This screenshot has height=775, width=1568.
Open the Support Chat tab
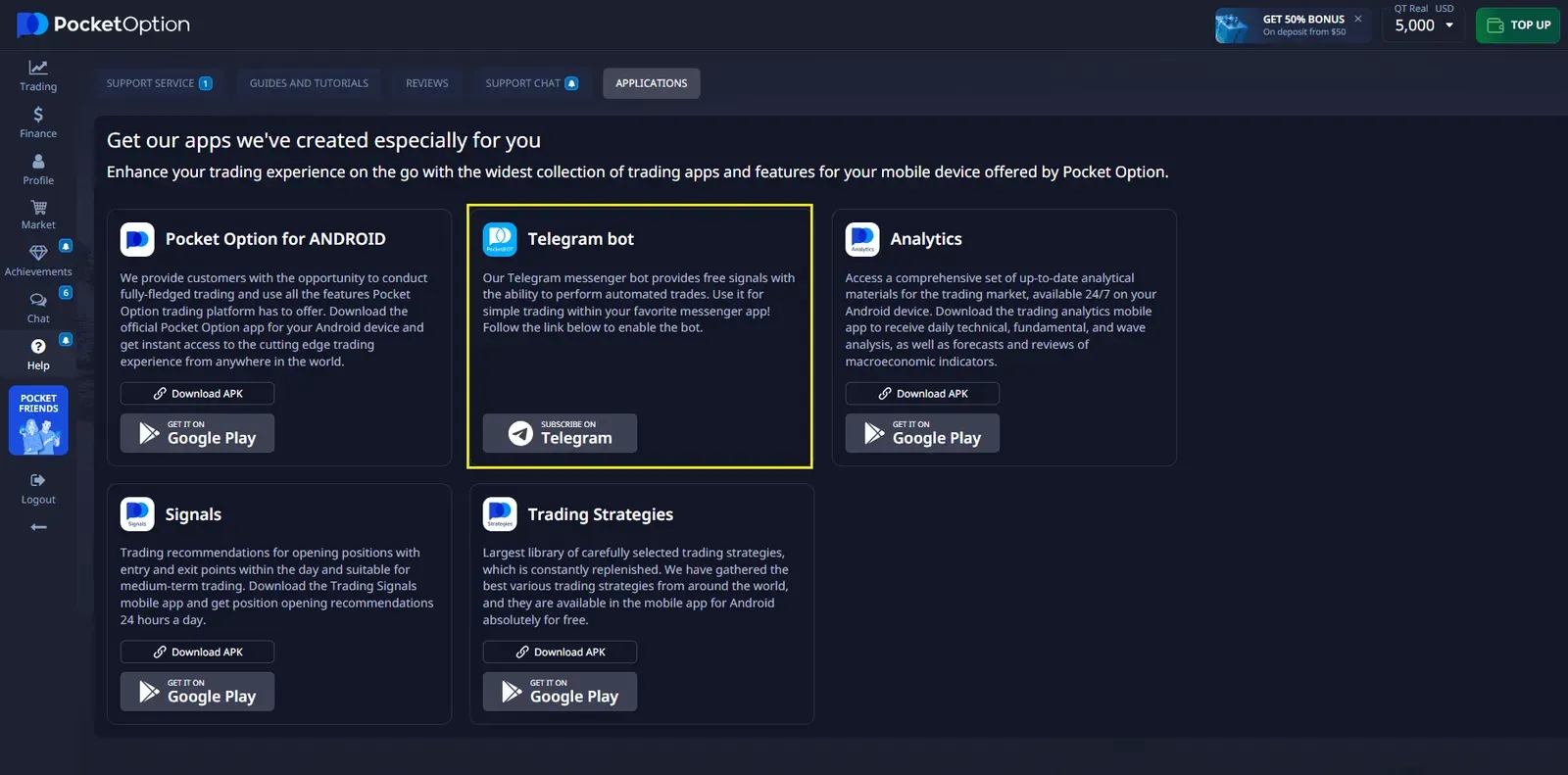(531, 83)
